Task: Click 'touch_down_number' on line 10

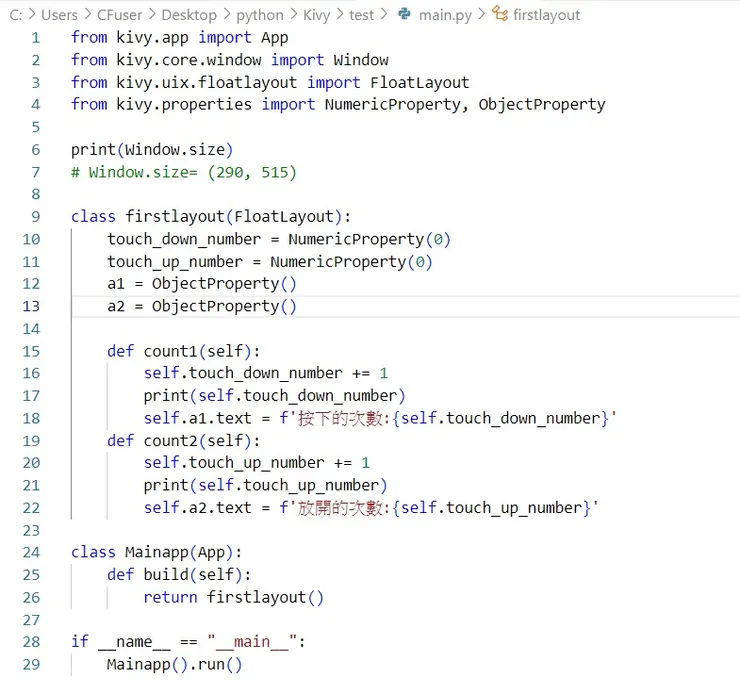Action: tap(184, 239)
